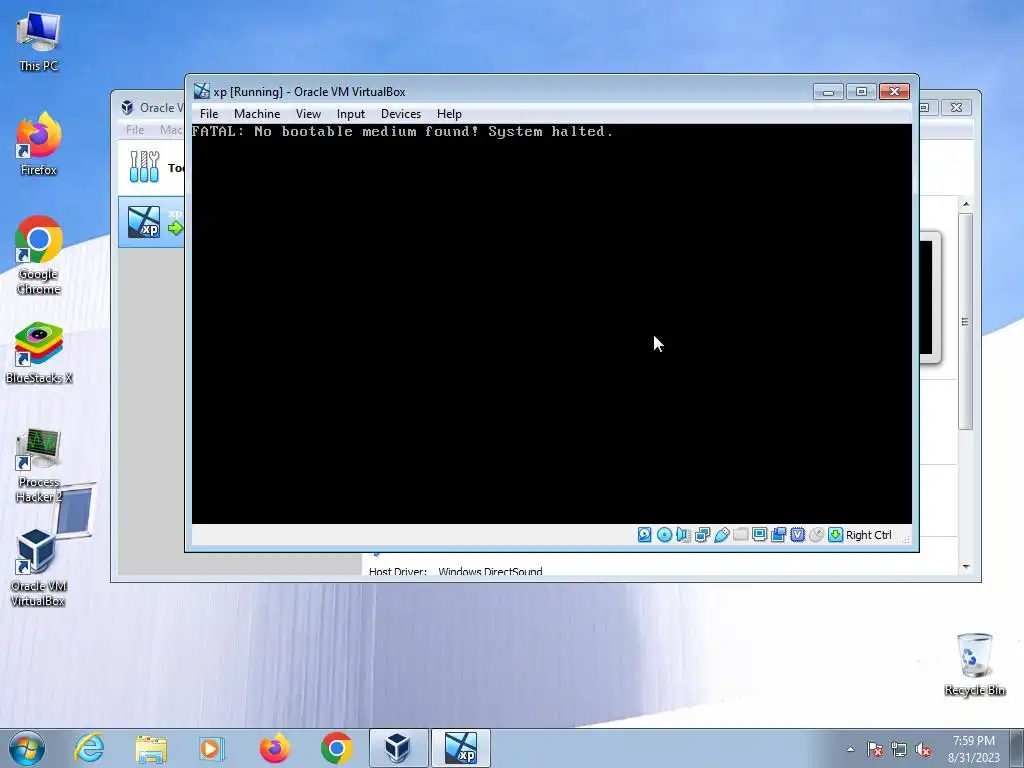Click the network adapters status icon

(x=703, y=535)
